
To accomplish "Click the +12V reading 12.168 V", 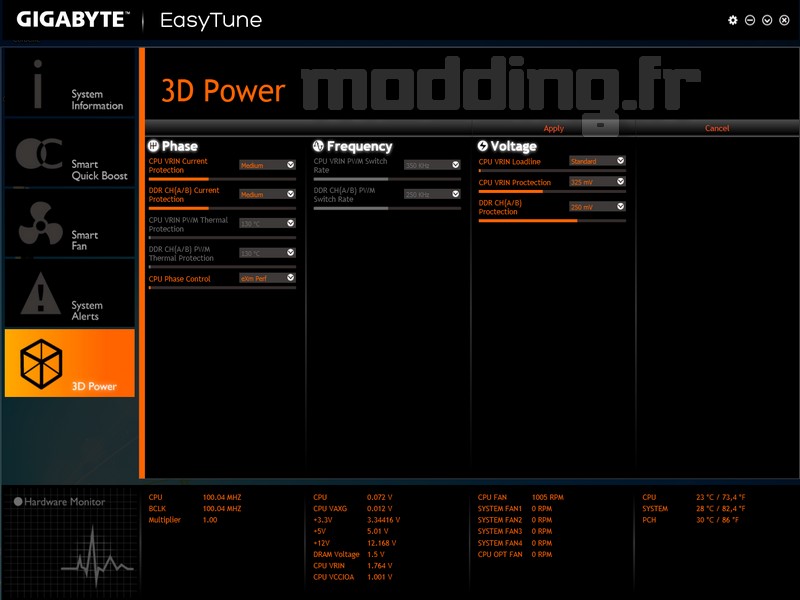I will pos(355,543).
